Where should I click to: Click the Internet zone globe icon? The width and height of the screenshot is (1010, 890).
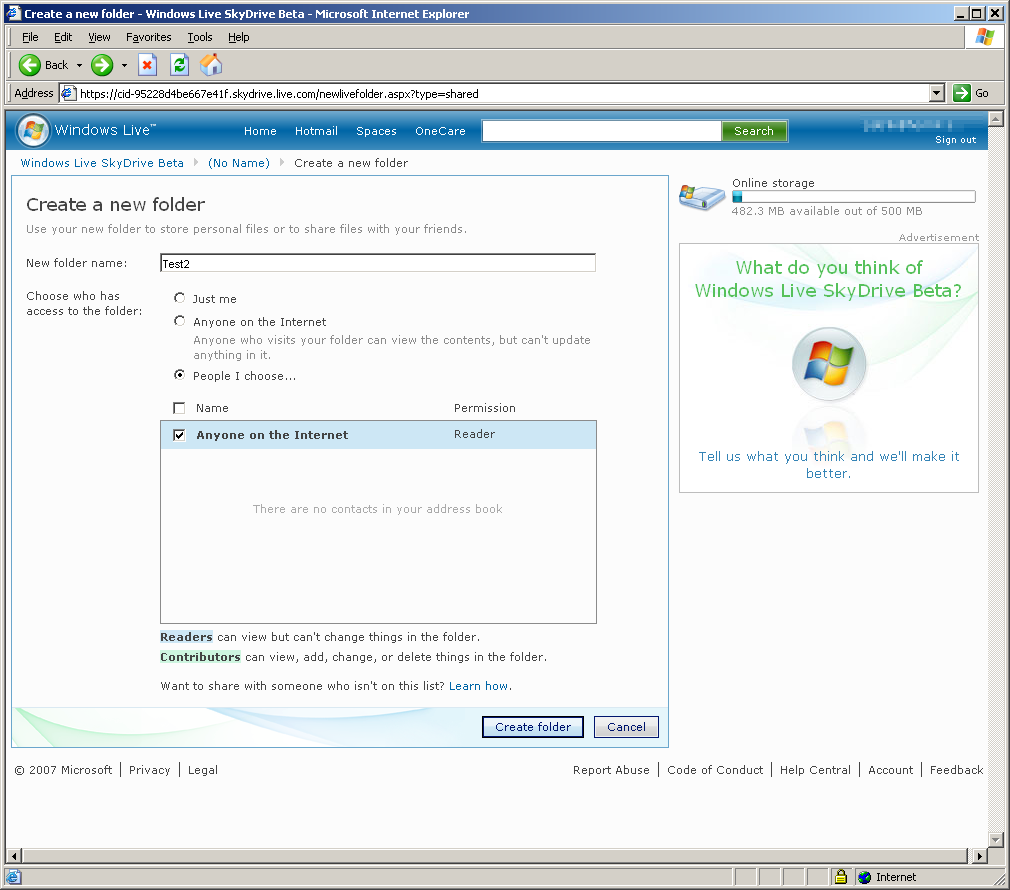pos(864,877)
